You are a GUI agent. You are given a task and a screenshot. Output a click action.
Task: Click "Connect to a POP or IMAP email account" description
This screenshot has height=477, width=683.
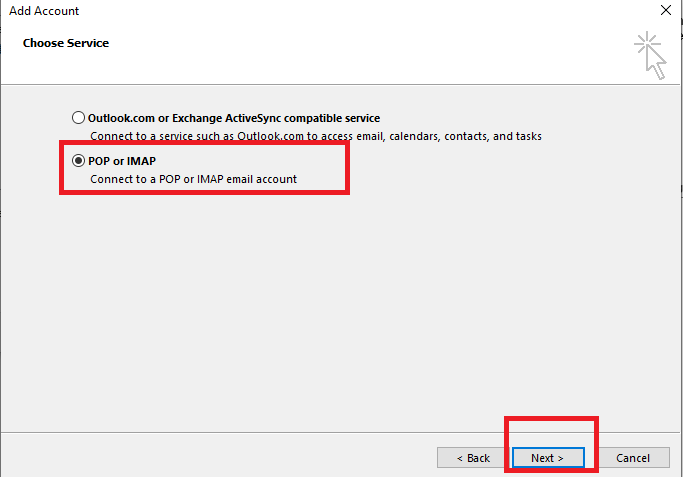click(193, 179)
